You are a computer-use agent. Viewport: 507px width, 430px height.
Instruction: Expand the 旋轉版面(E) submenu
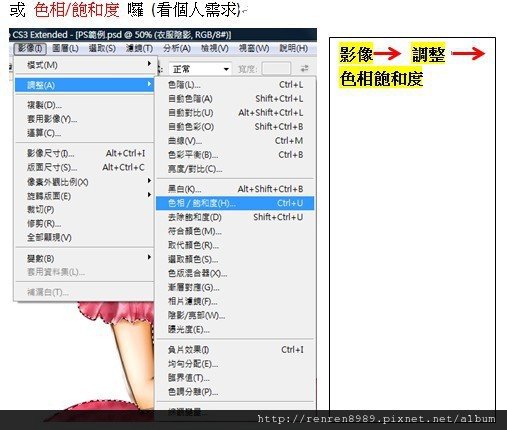84,196
